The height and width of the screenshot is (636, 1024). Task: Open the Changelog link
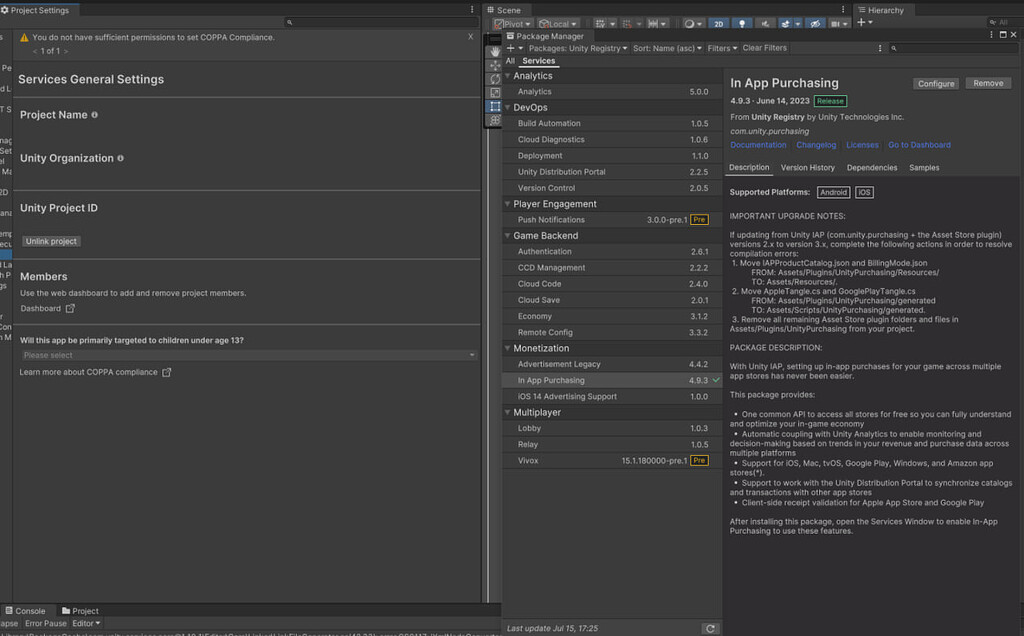[x=816, y=144]
